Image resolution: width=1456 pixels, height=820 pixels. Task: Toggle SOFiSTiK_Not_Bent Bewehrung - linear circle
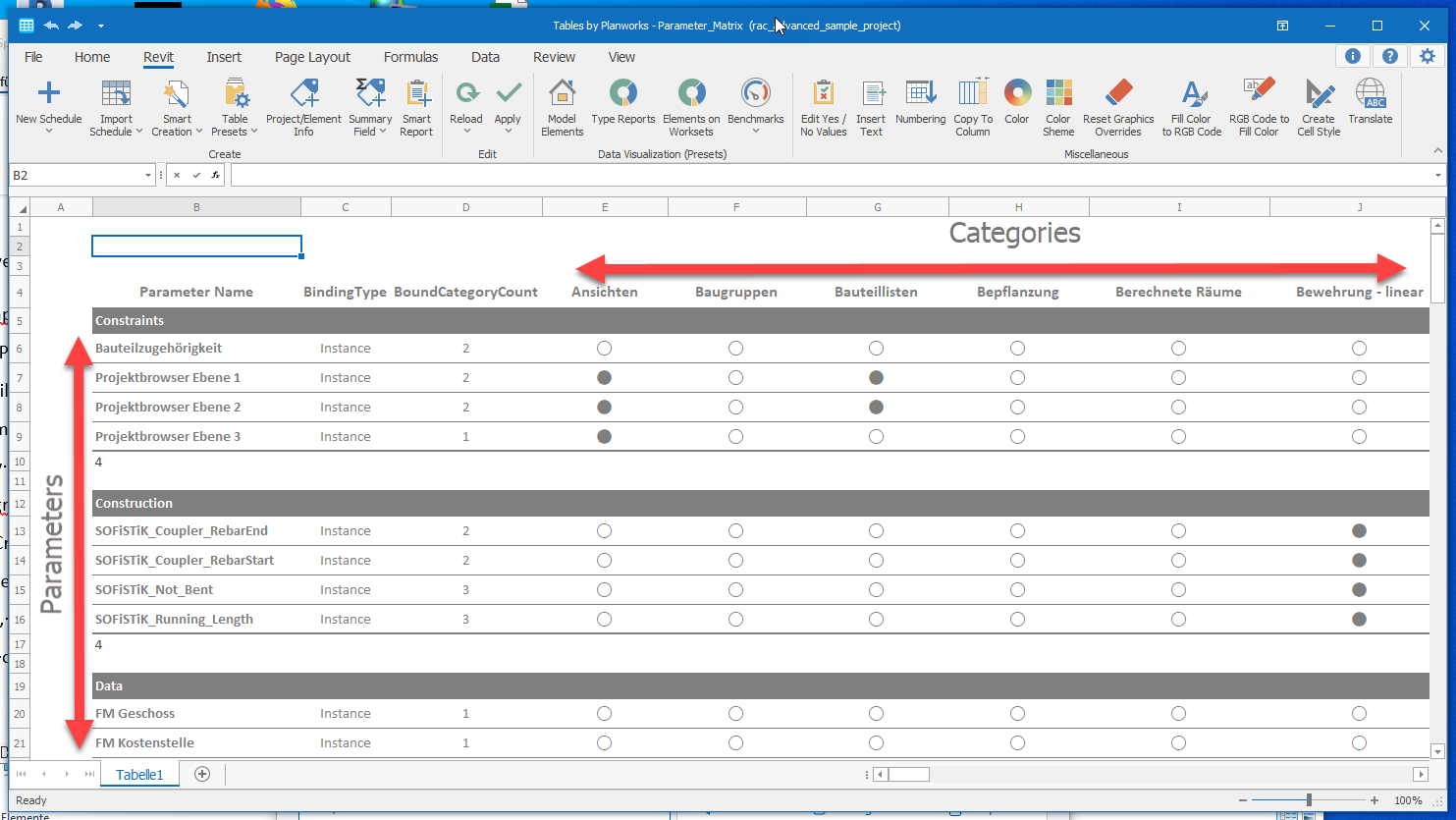(x=1359, y=590)
